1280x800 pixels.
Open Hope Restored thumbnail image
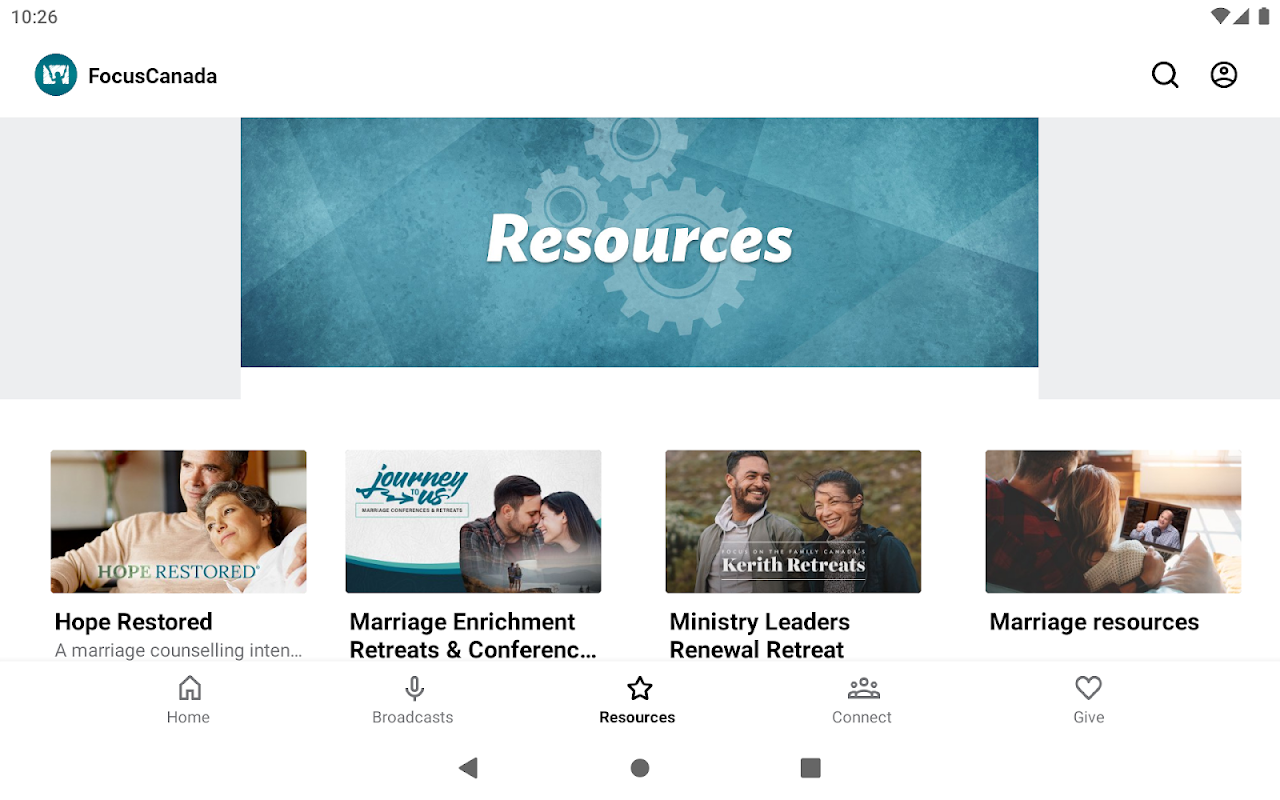(x=179, y=522)
